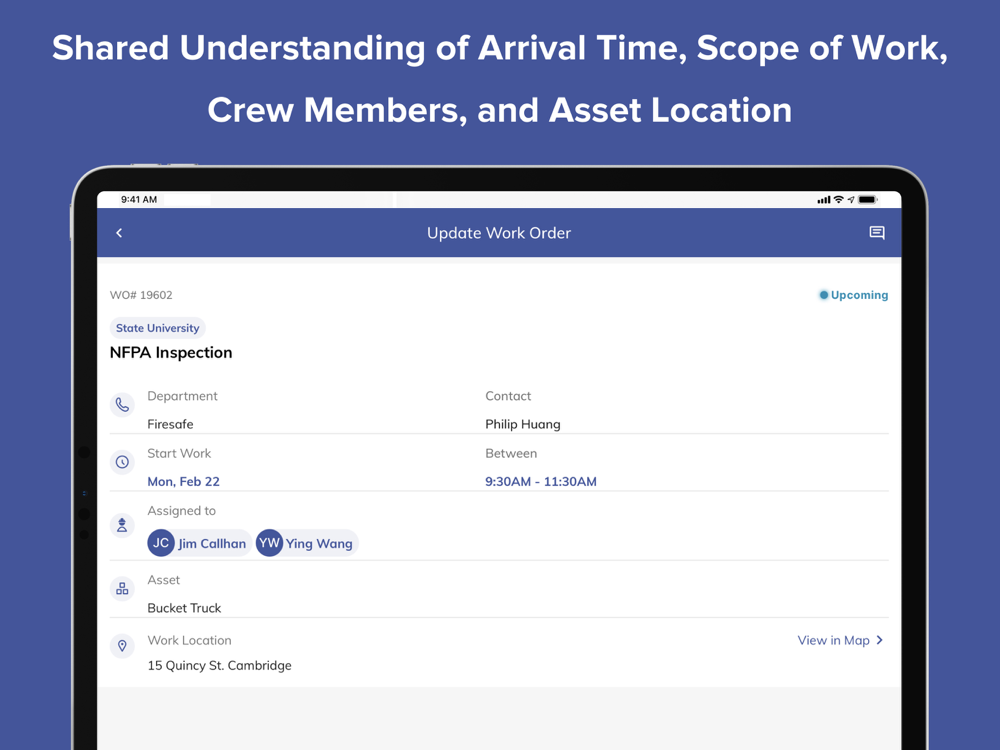Expand map using the chevron arrow
1000x750 pixels.
[x=880, y=640]
